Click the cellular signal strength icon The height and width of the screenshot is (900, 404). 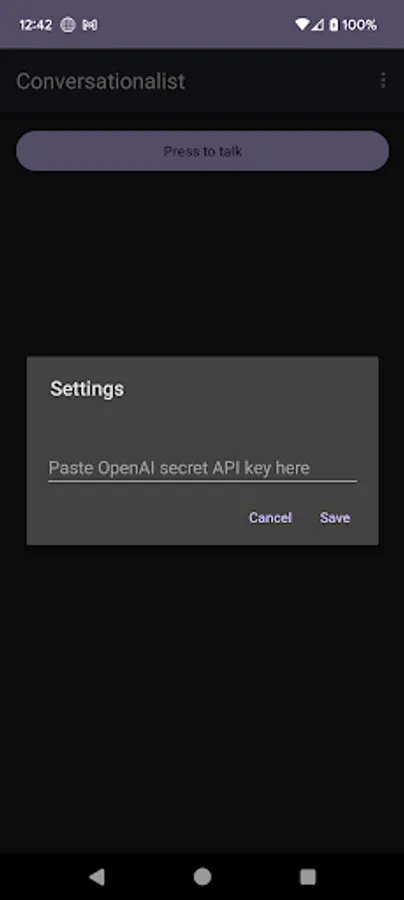(x=317, y=25)
